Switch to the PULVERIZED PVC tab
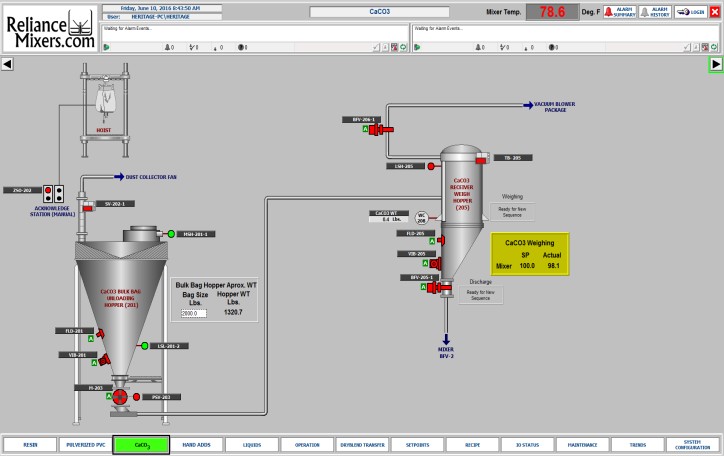Viewport: 724px width, 456px height. 83,444
